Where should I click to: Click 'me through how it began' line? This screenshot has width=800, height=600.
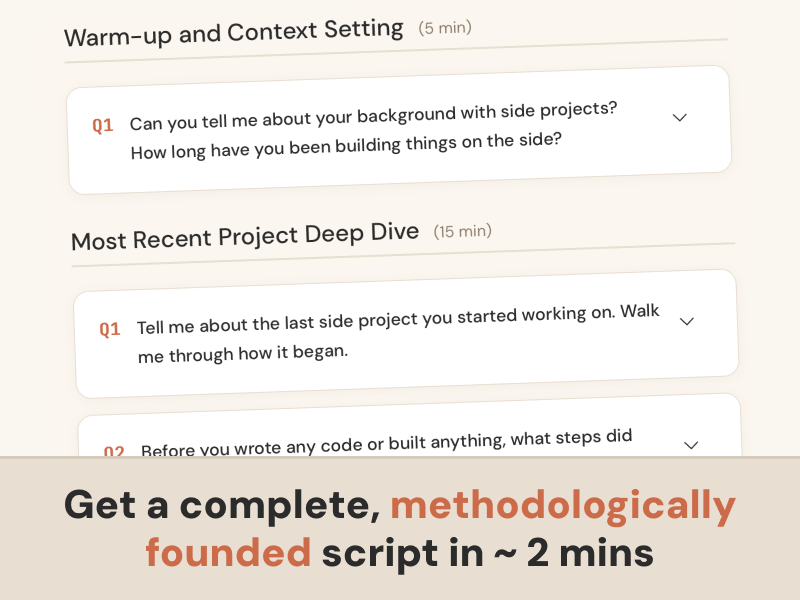coord(243,354)
